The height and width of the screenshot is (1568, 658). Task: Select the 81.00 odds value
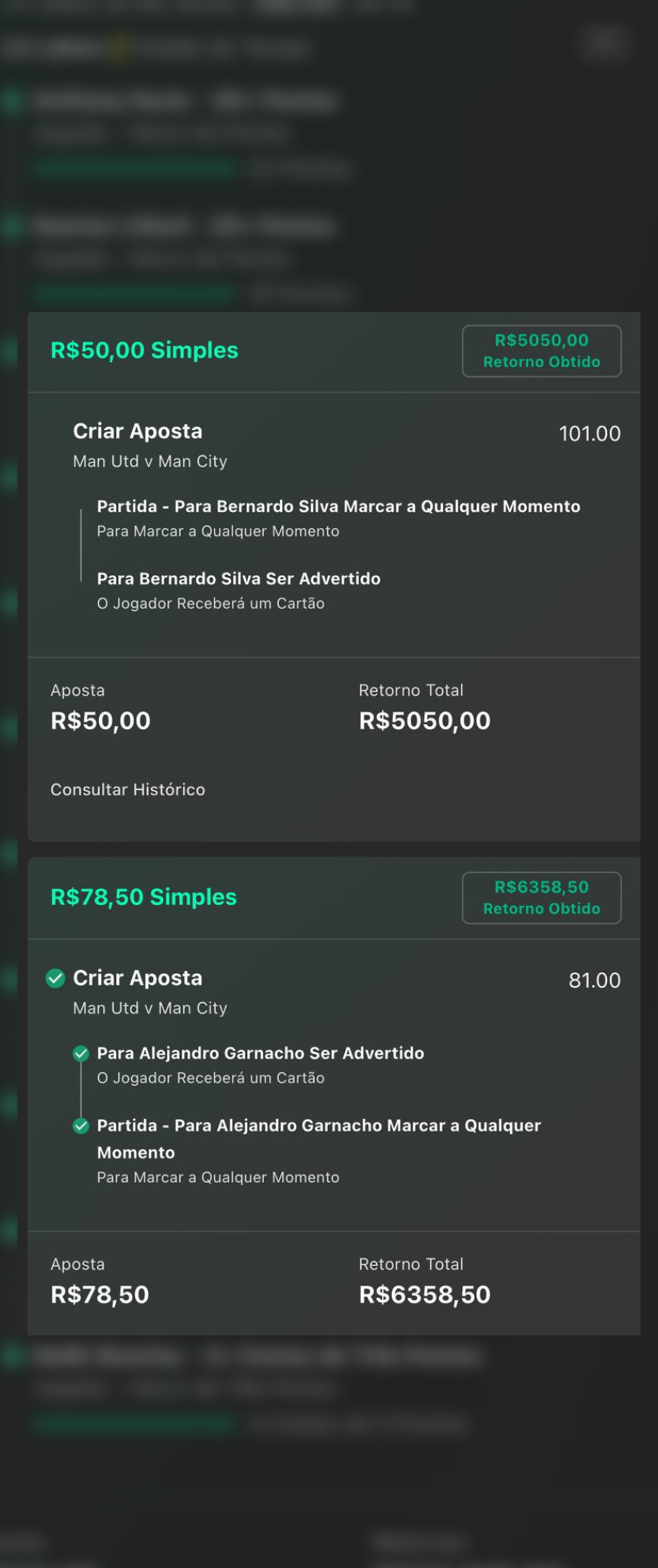click(x=594, y=980)
